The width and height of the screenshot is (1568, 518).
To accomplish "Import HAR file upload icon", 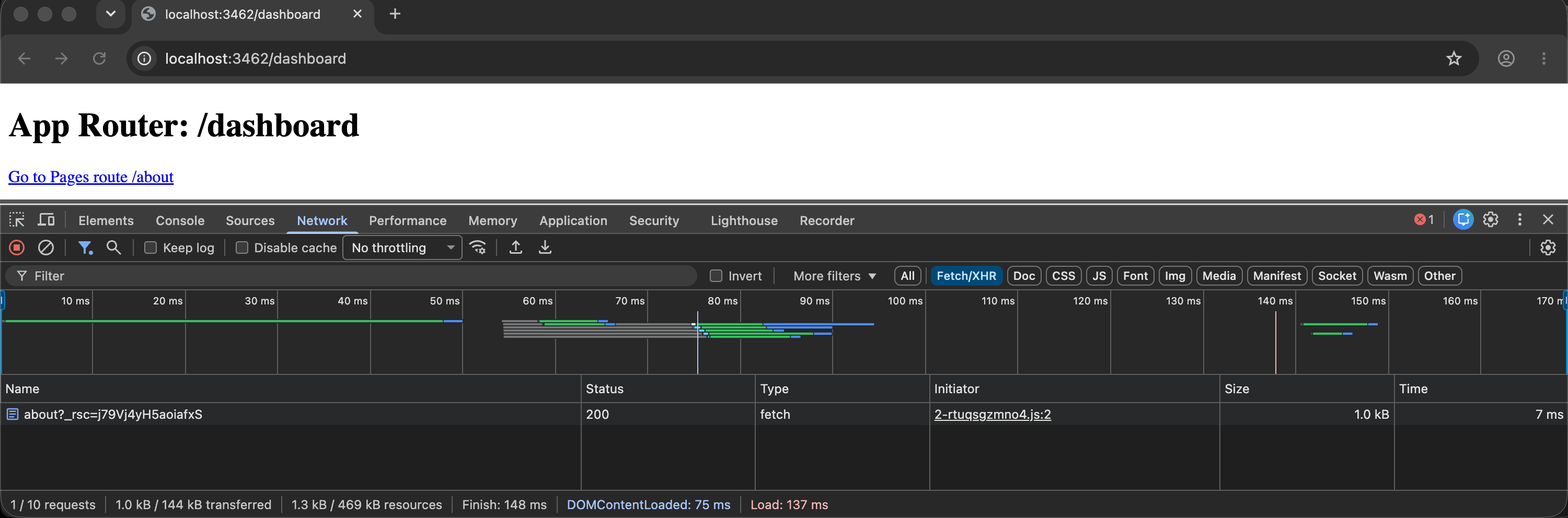I will (x=515, y=248).
